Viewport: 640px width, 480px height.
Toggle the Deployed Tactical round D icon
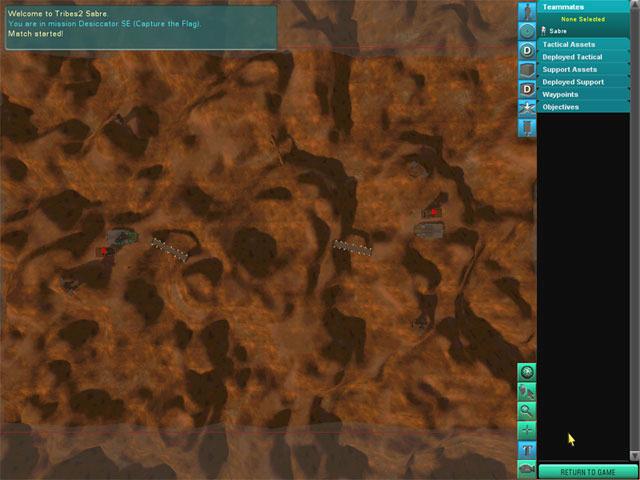[527, 51]
